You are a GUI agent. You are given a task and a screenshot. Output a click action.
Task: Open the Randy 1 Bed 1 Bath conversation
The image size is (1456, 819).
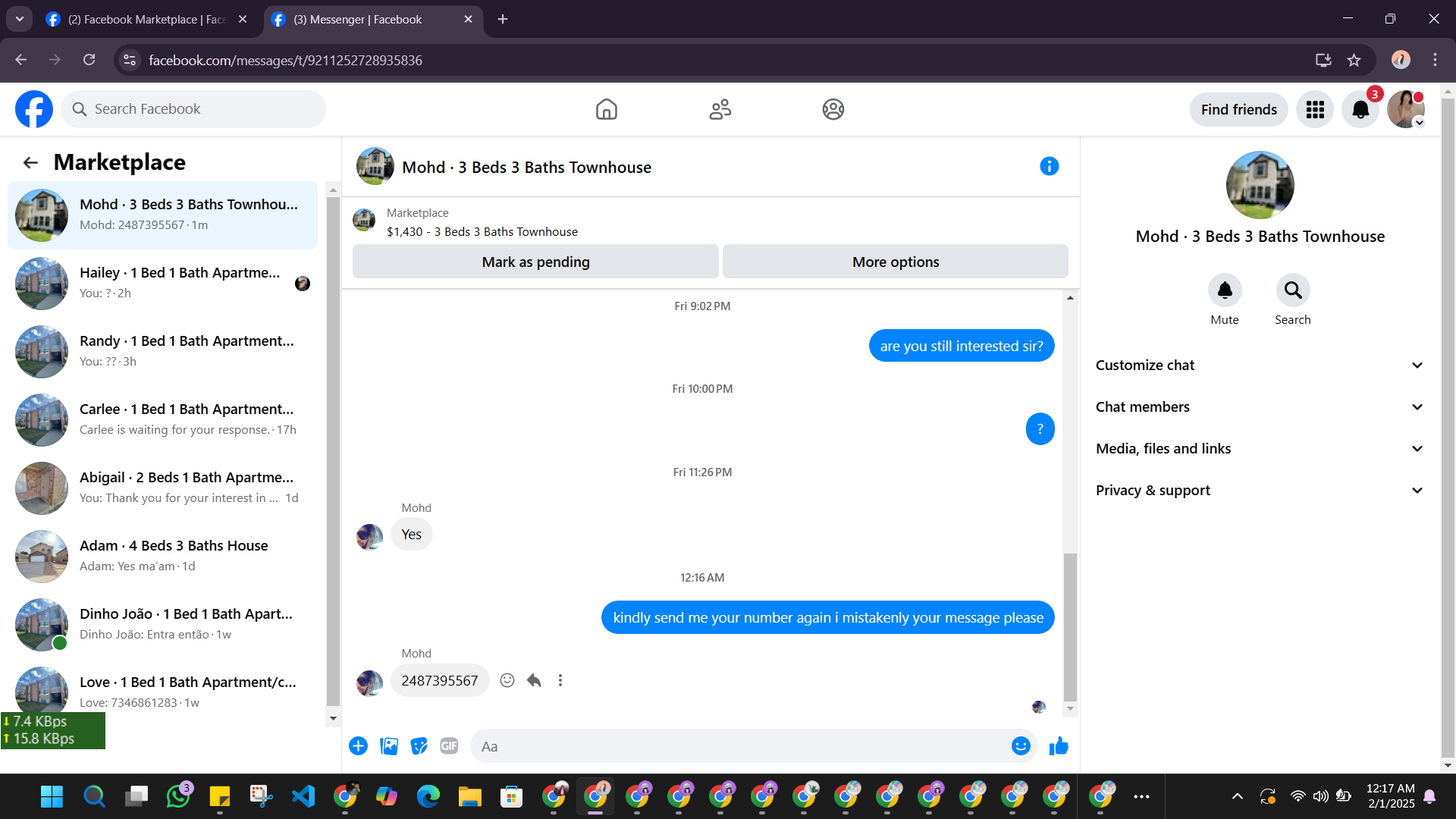pyautogui.click(x=163, y=351)
